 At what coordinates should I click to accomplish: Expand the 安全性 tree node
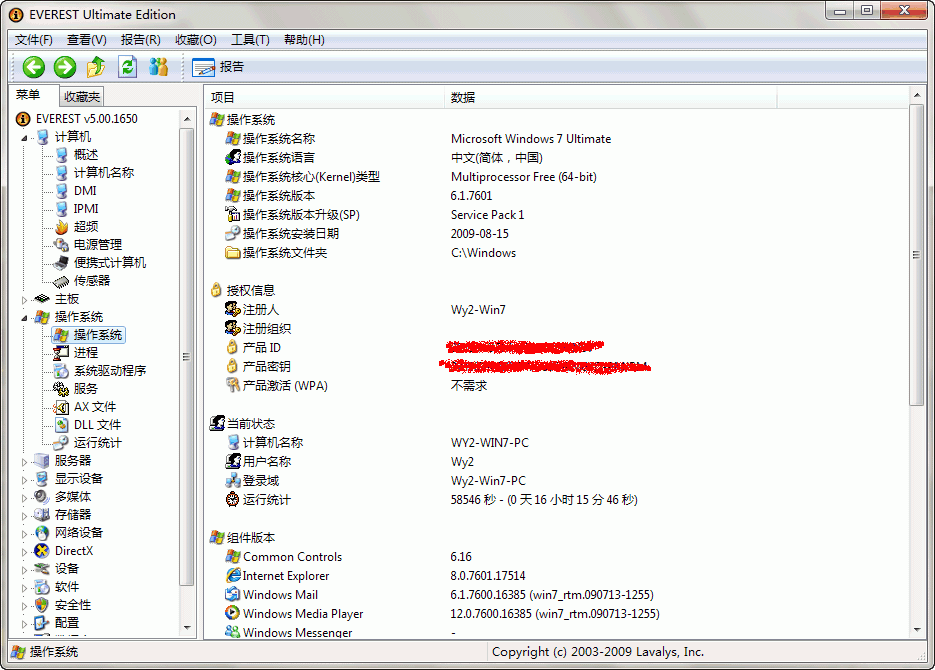click(24, 606)
